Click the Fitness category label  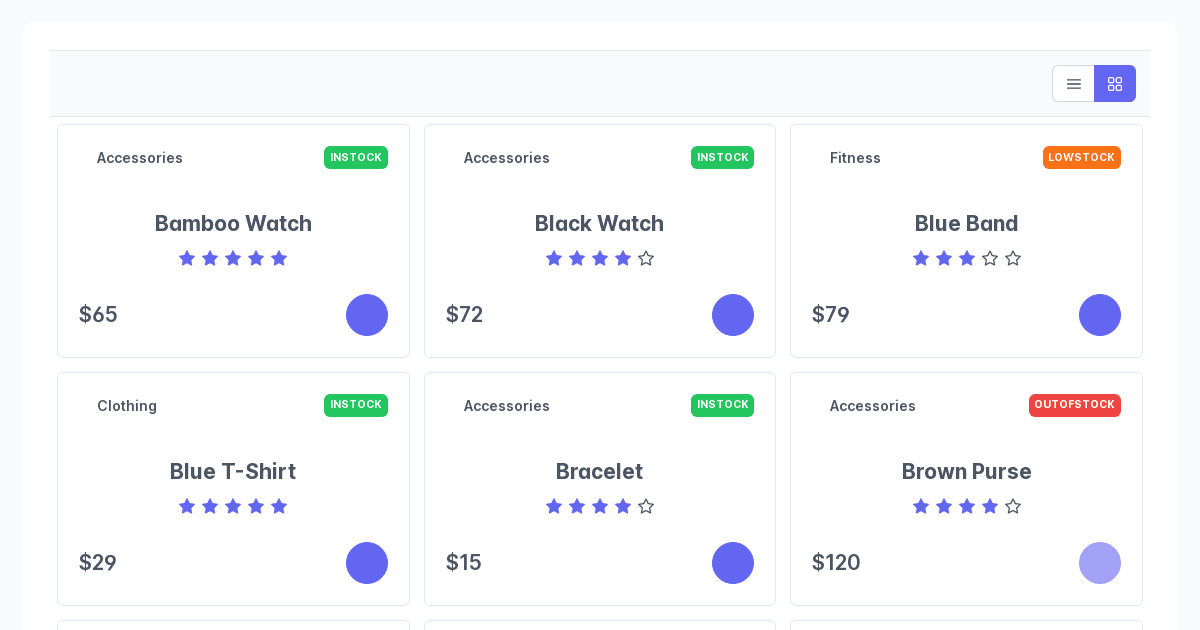855,158
